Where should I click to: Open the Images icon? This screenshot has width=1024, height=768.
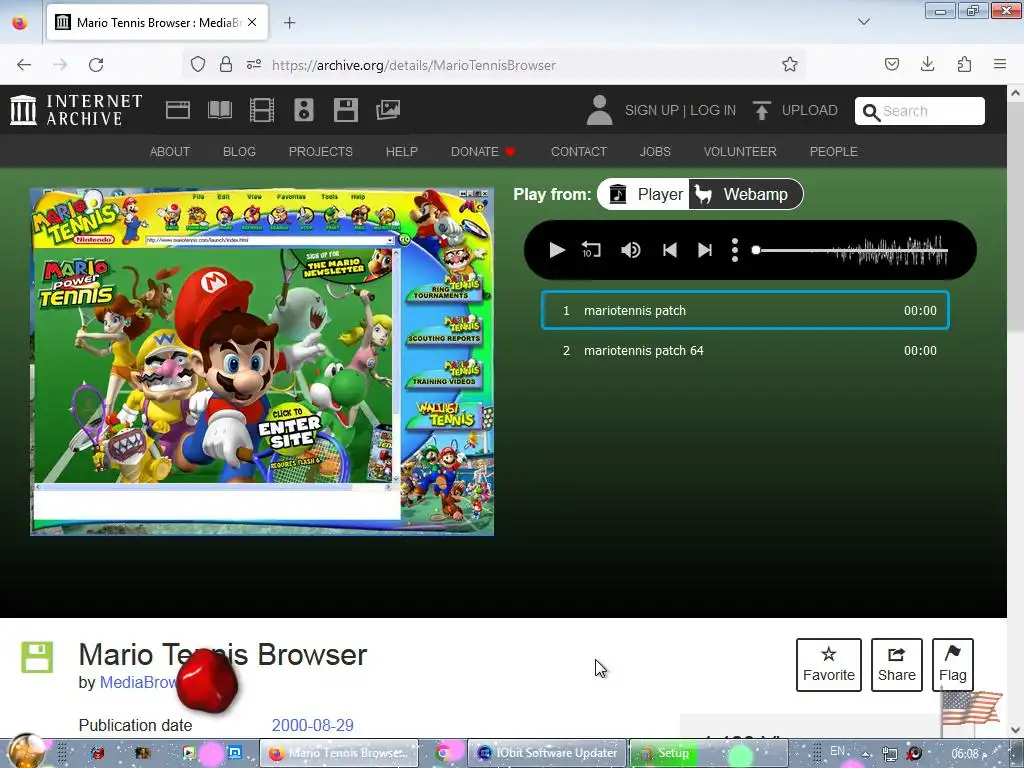click(x=388, y=110)
